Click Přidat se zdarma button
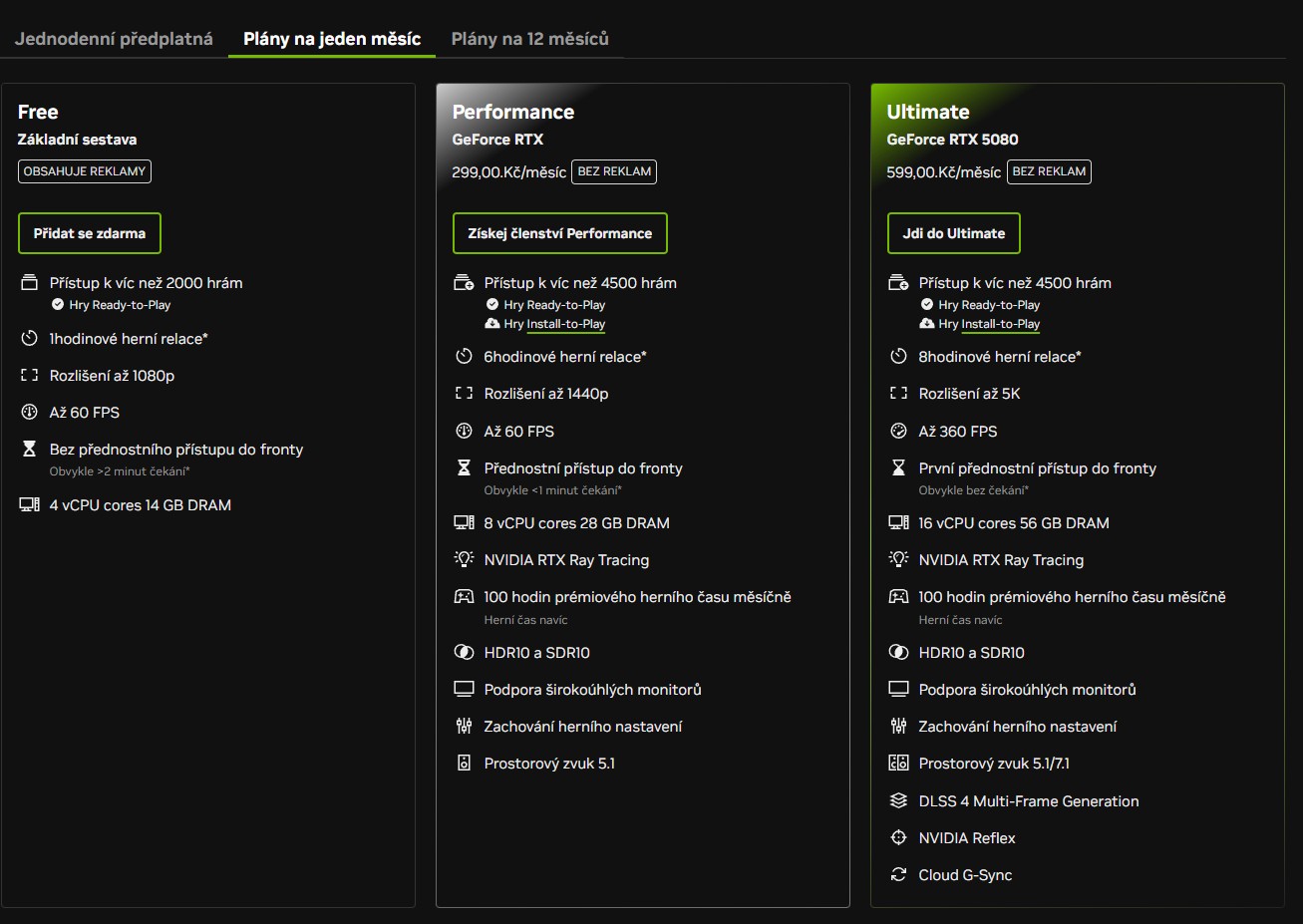Image resolution: width=1303 pixels, height=924 pixels. [90, 233]
